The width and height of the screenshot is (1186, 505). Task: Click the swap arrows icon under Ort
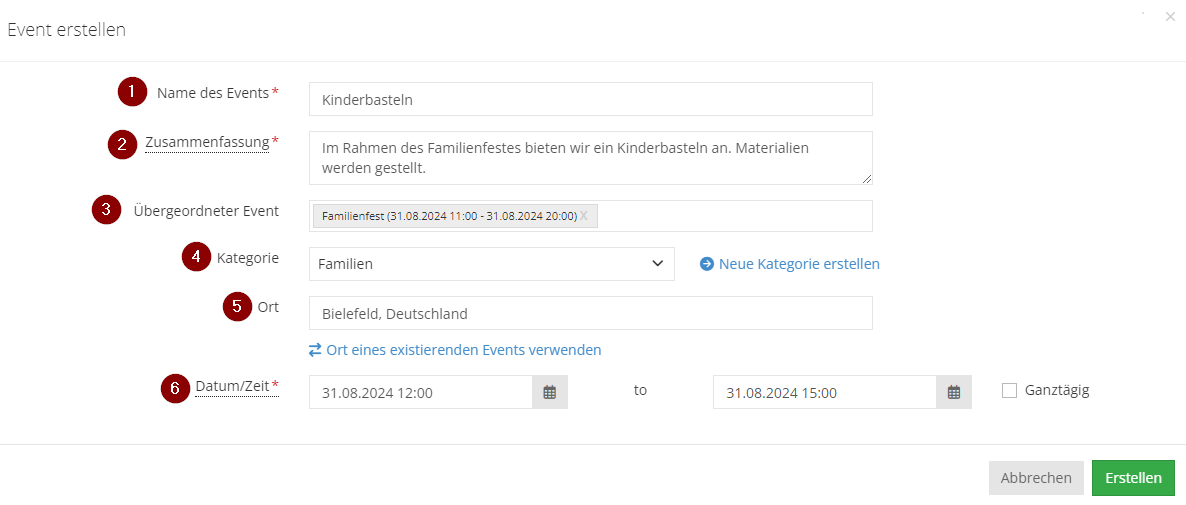tap(315, 350)
